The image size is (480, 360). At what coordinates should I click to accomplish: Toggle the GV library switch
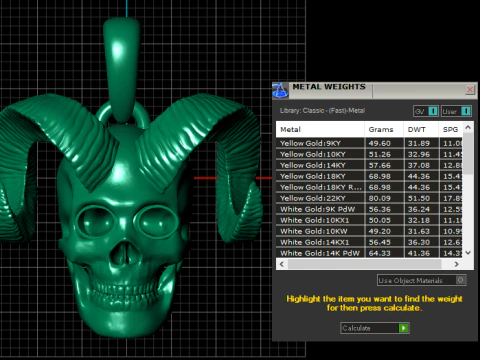[426, 111]
